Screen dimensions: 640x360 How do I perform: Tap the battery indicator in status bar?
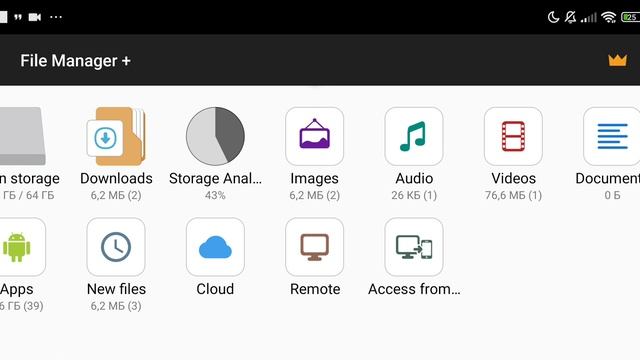click(x=630, y=17)
